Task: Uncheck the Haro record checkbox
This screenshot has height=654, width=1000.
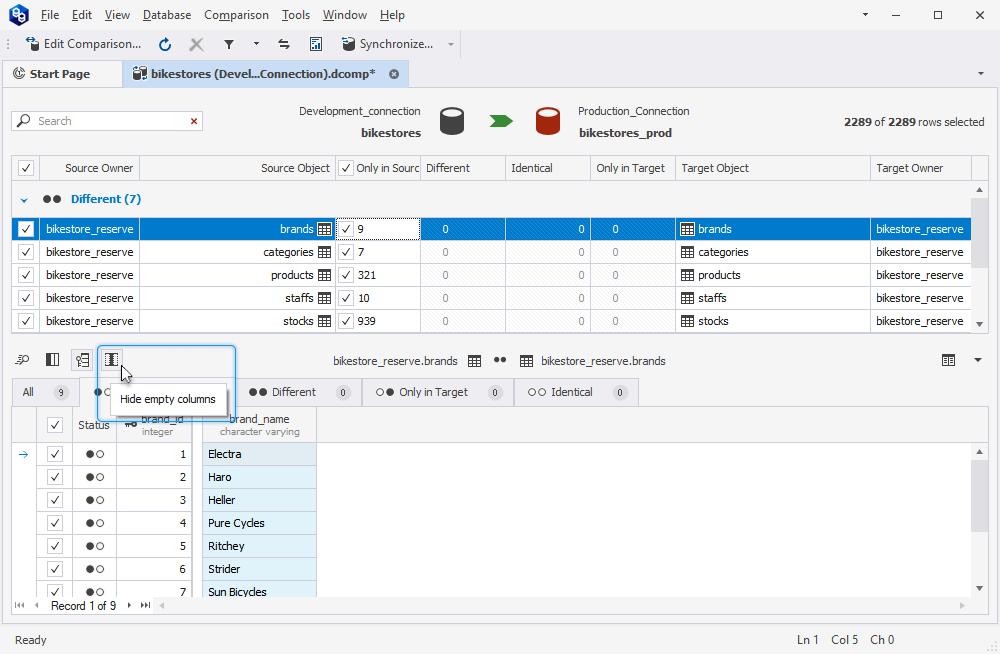Action: pos(55,477)
